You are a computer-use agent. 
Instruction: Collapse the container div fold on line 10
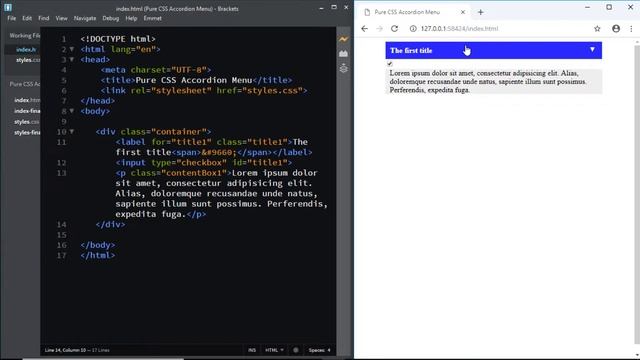pyautogui.click(x=72, y=131)
